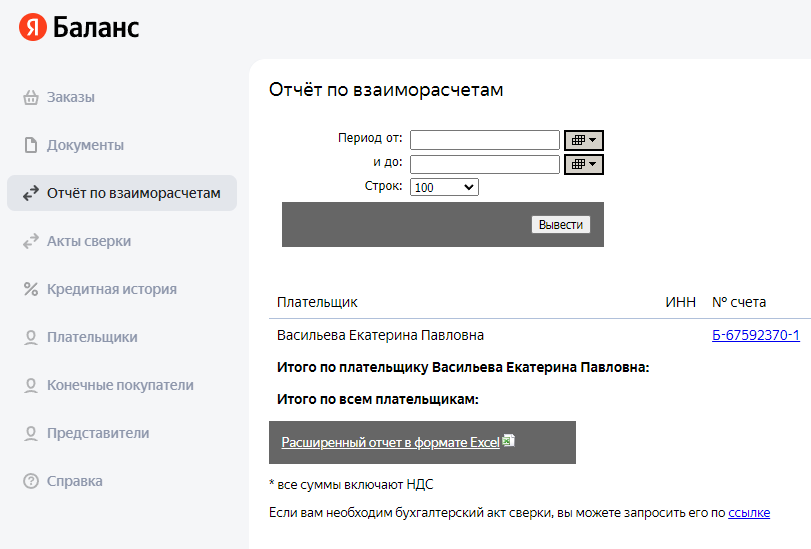This screenshot has width=811, height=549.
Task: Download Расширенный отчет в формате Excel
Action: [x=390, y=442]
